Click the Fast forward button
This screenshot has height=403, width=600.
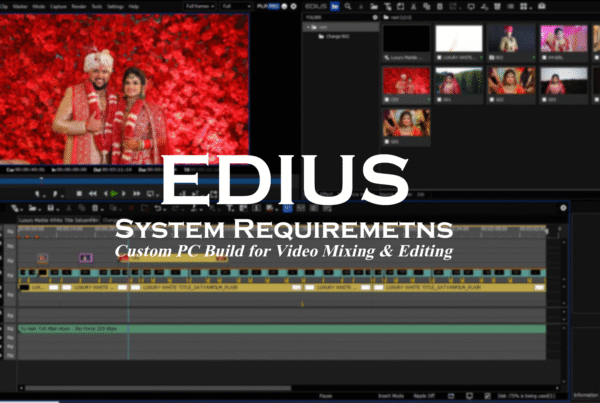point(137,194)
